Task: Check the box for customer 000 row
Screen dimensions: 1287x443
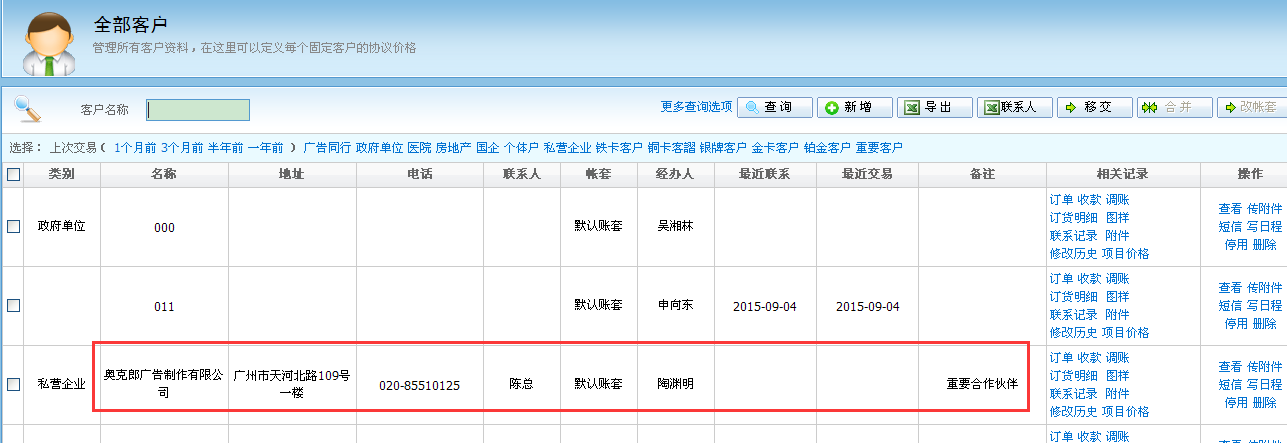Action: point(14,227)
